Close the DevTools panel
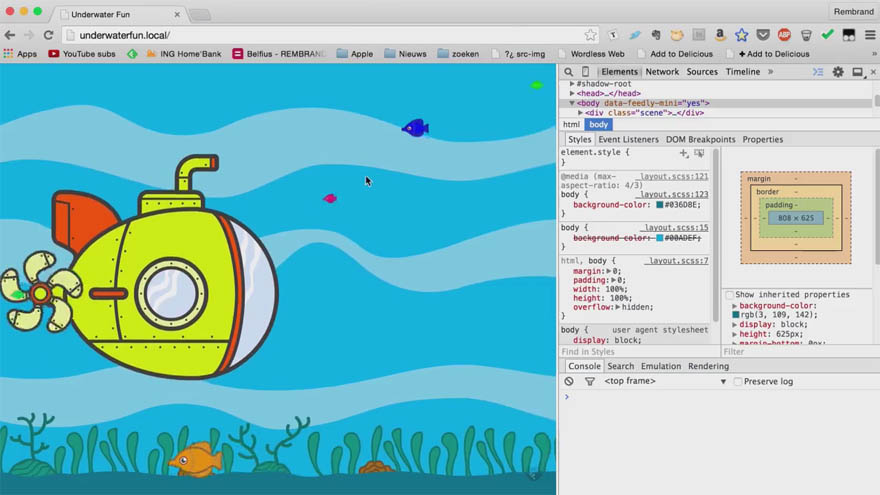The width and height of the screenshot is (880, 495). [873, 72]
